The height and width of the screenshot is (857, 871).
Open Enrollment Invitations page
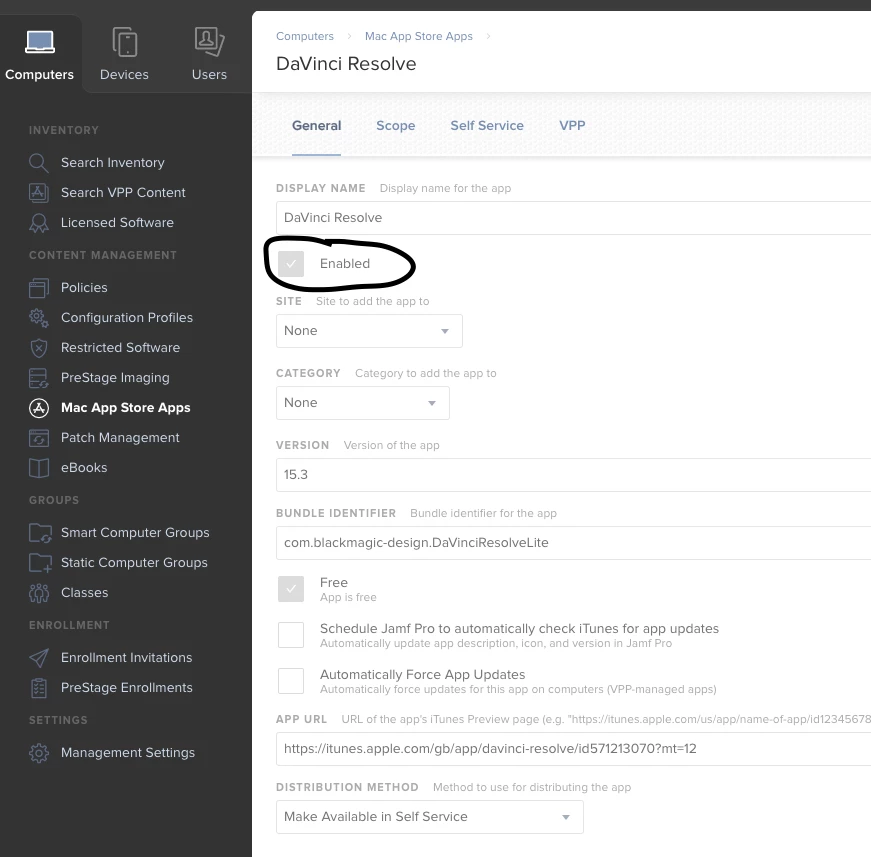coord(126,658)
